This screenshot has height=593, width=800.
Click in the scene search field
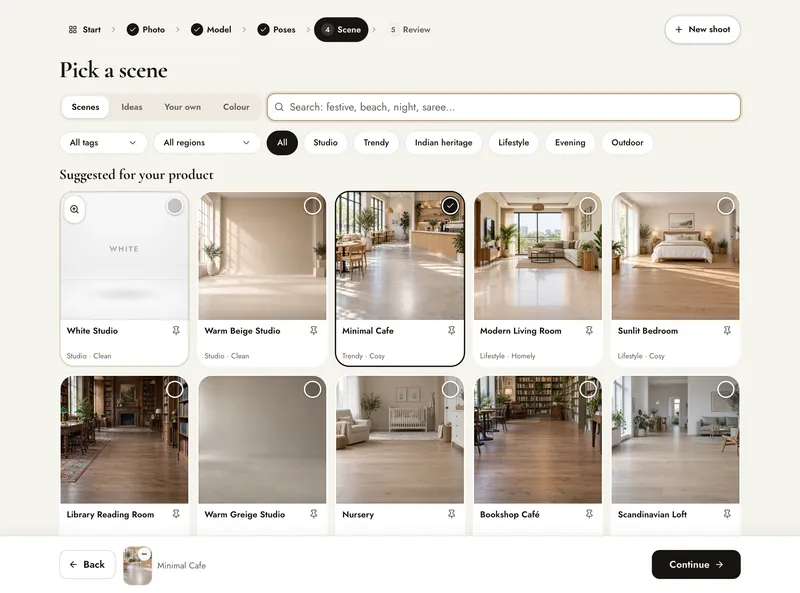(x=504, y=107)
